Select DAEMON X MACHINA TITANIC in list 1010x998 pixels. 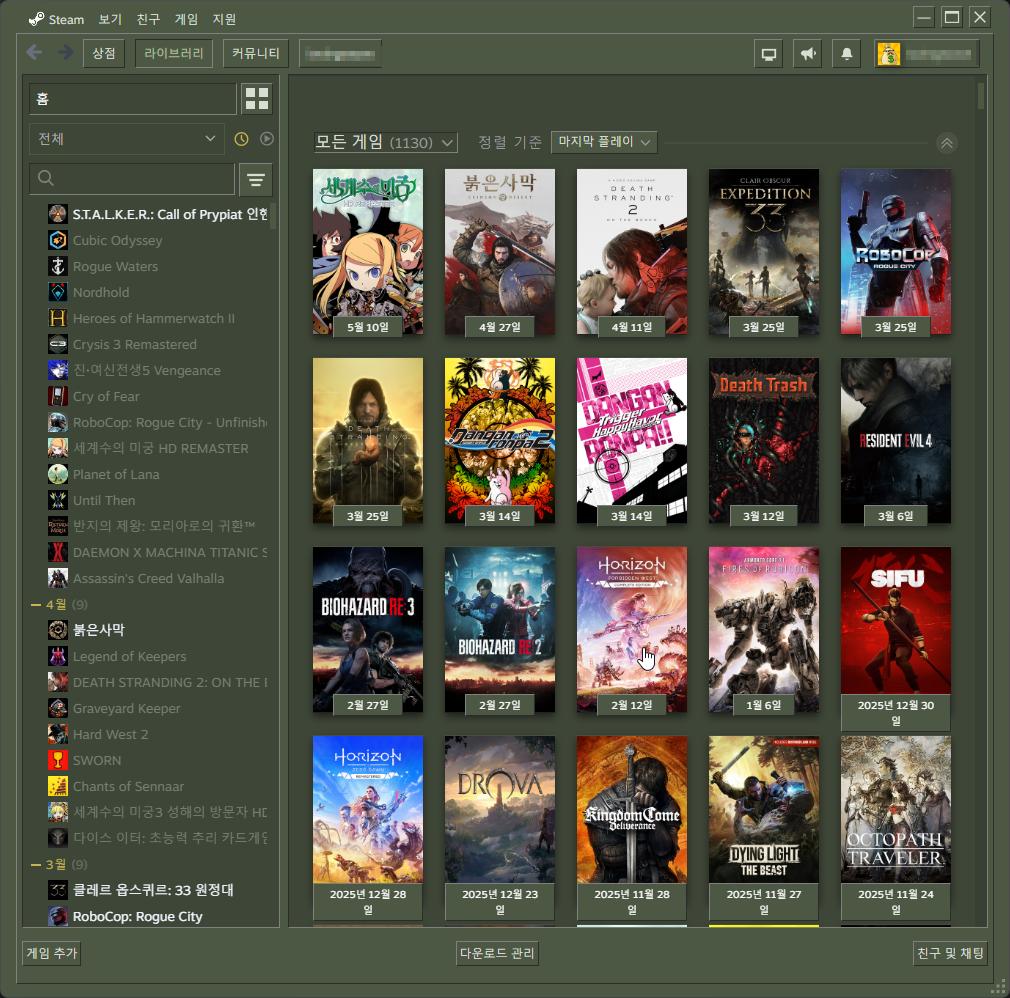pyautogui.click(x=158, y=552)
